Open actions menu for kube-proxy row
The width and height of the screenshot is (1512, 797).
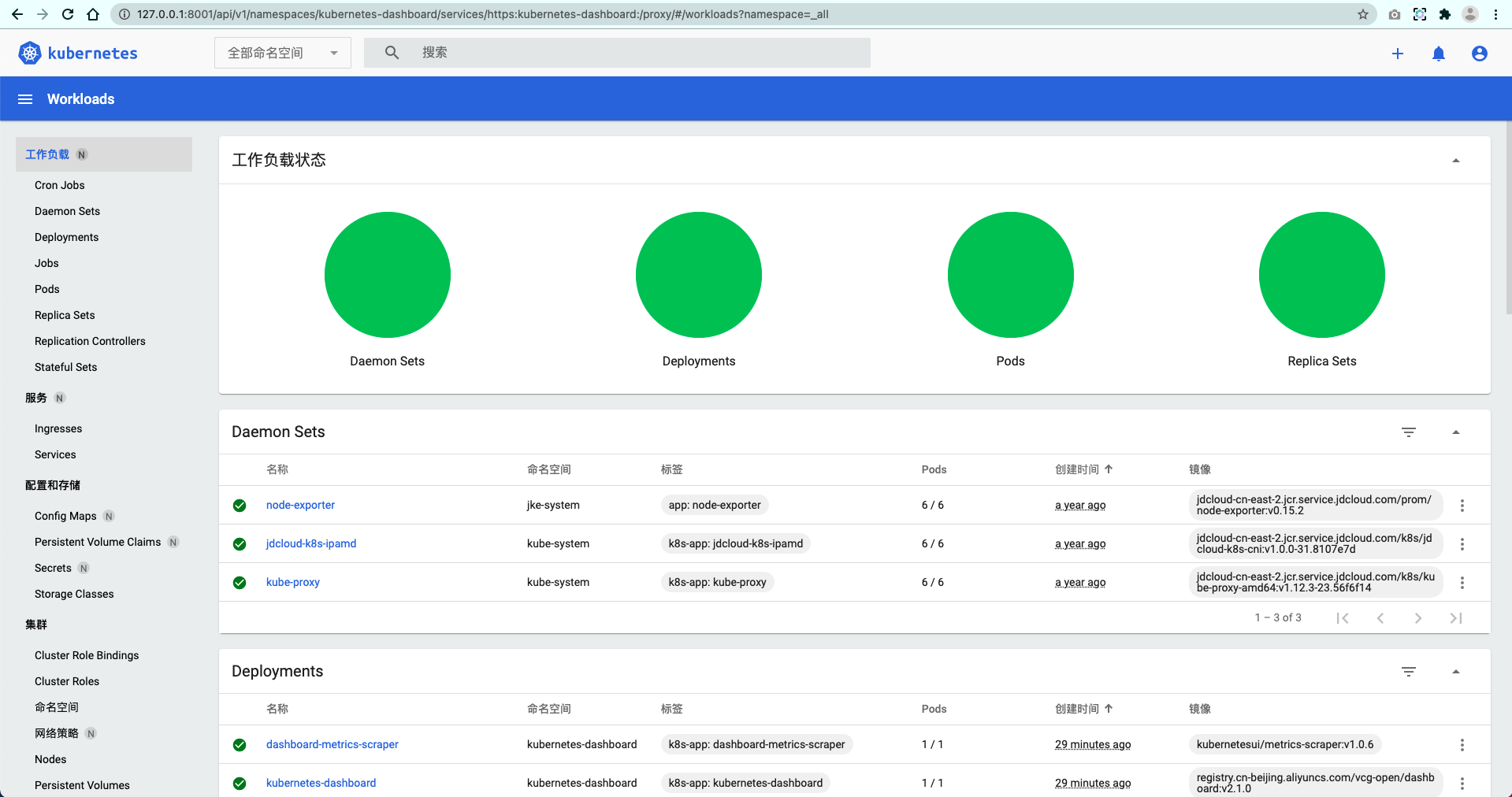point(1462,583)
